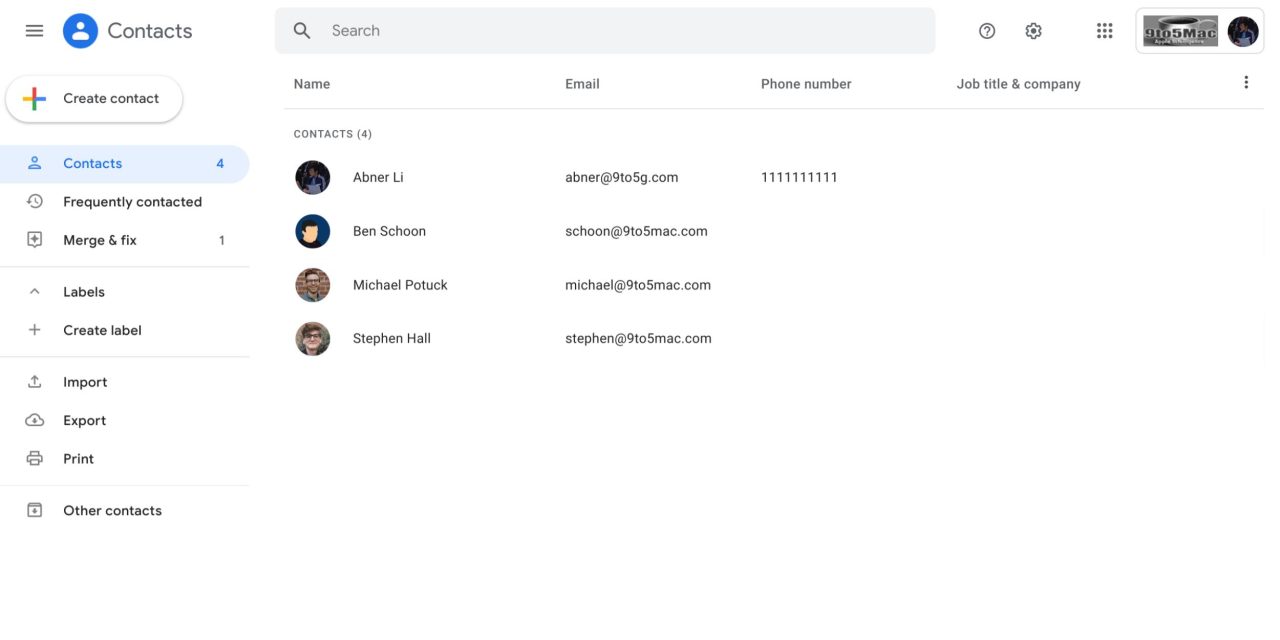Click the Create contact button

point(94,99)
